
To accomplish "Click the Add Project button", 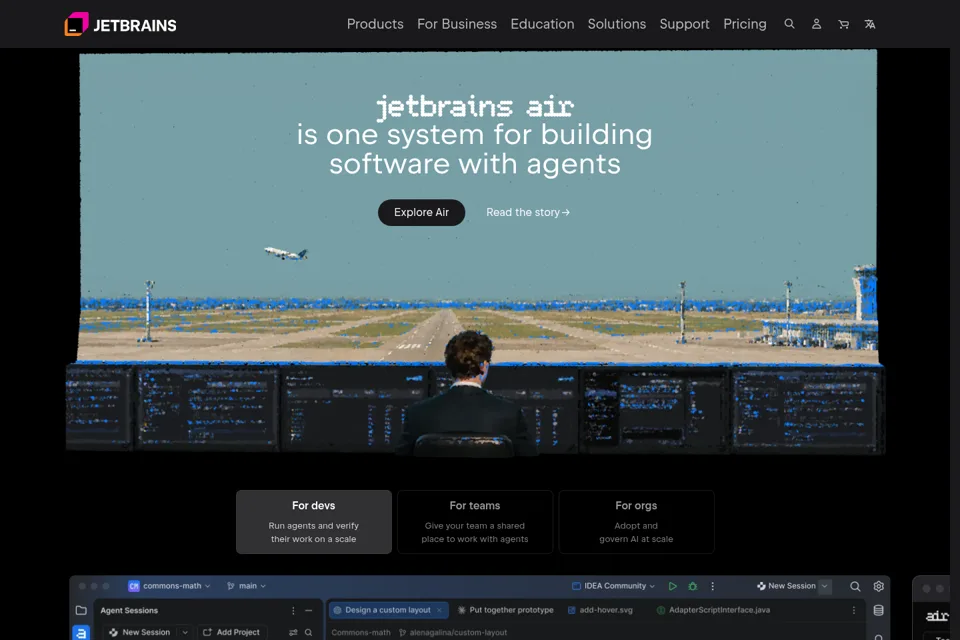I will [x=231, y=632].
